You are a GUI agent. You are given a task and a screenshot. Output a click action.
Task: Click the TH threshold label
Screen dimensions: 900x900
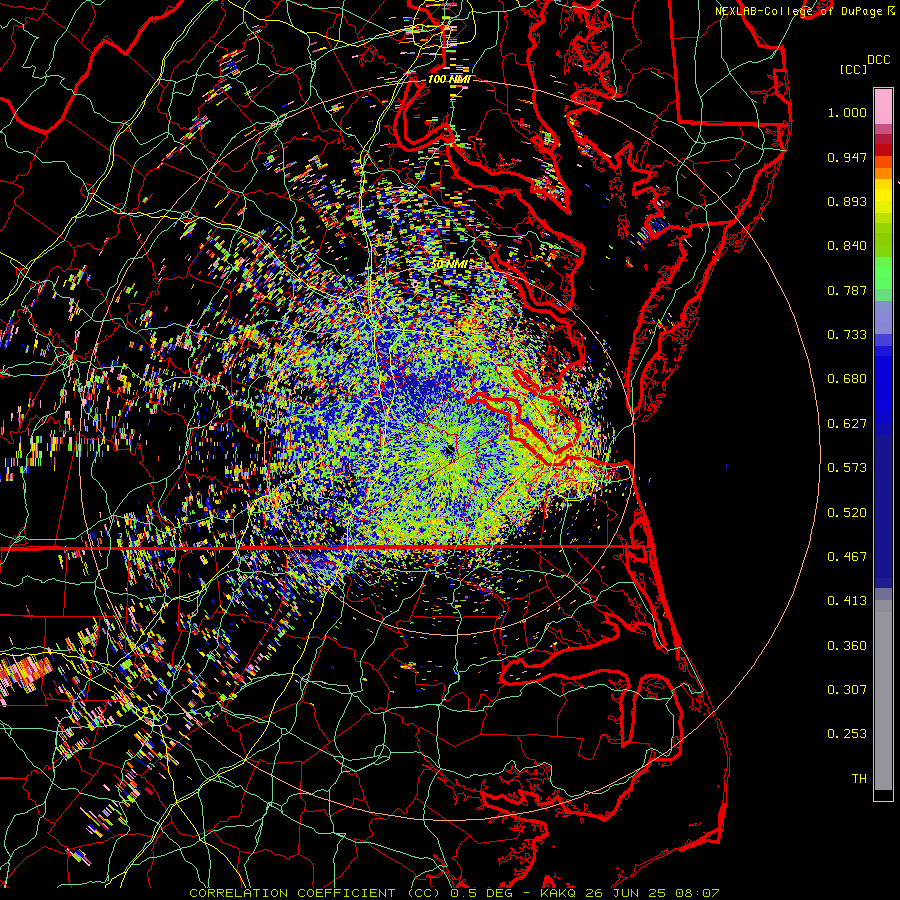859,779
